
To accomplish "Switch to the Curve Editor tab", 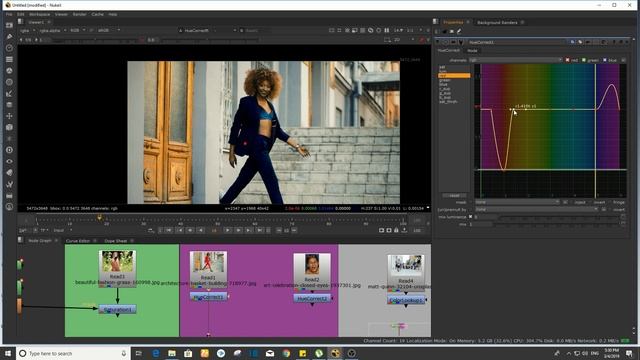I will click(x=78, y=241).
